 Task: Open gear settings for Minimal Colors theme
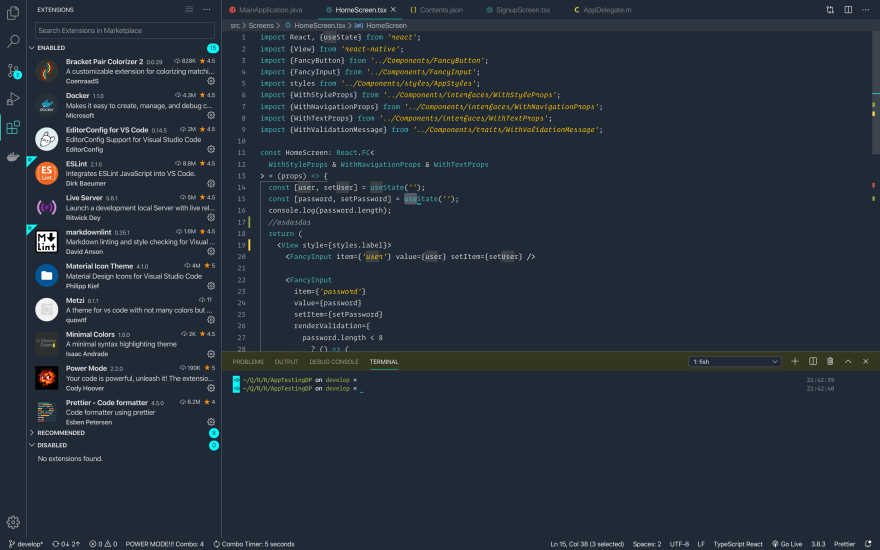coord(211,354)
